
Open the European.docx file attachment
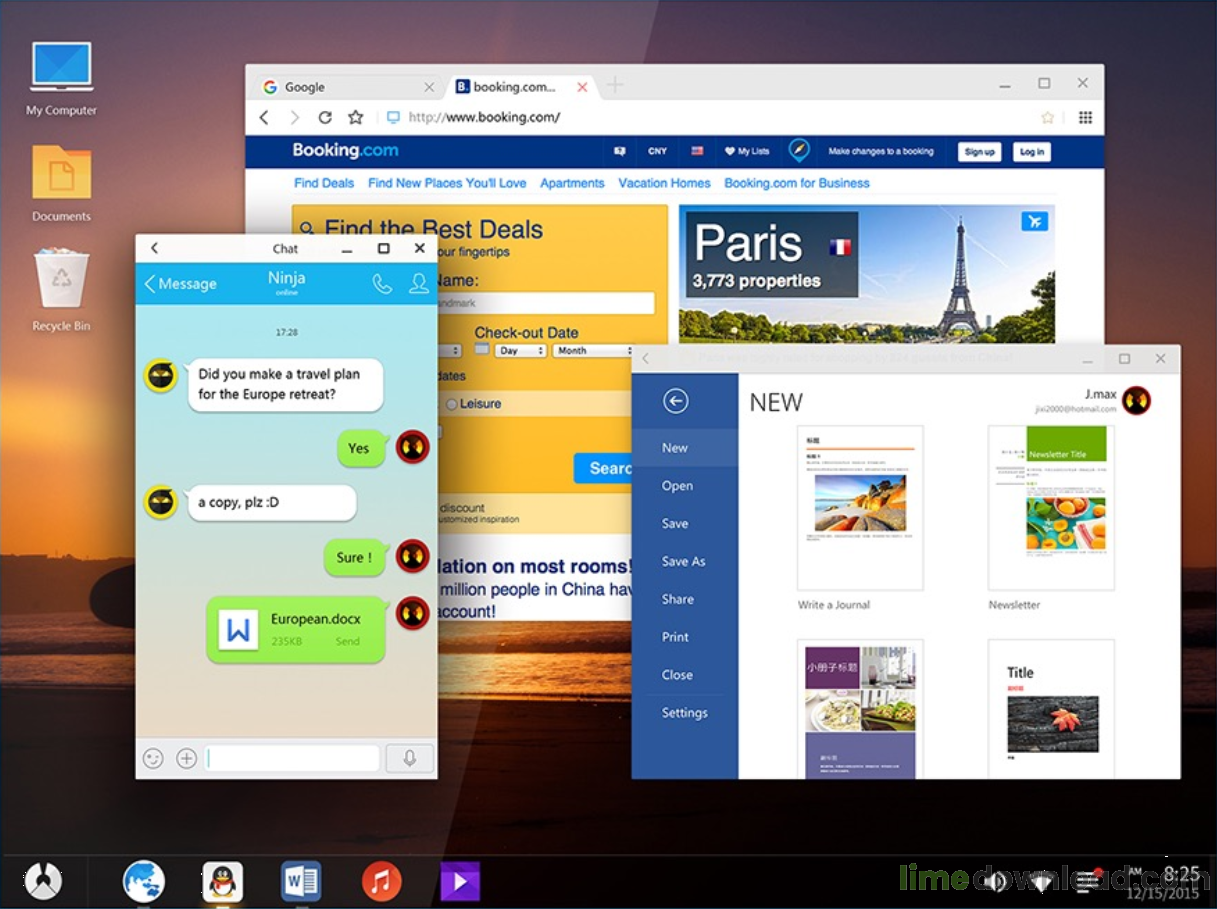pos(296,629)
